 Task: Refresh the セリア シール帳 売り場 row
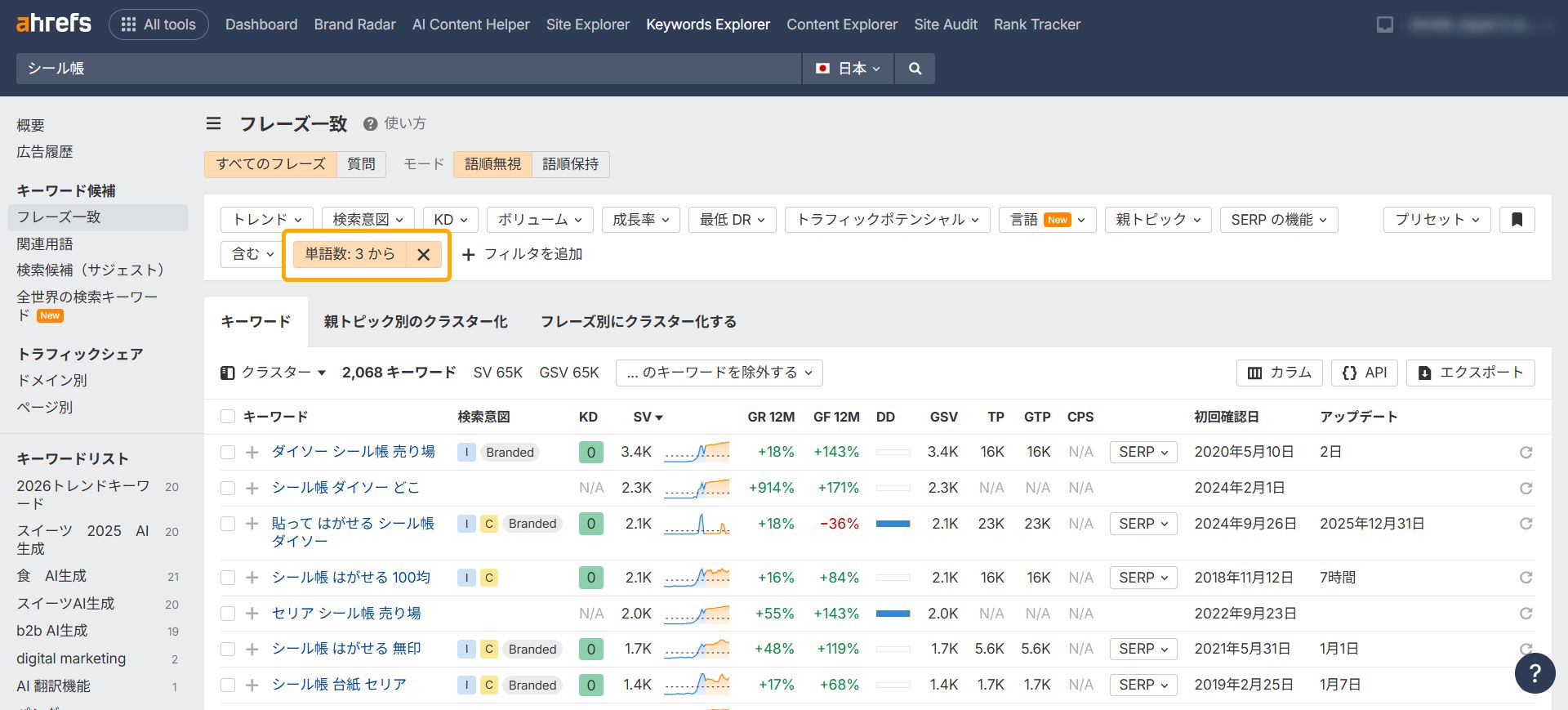(x=1526, y=614)
